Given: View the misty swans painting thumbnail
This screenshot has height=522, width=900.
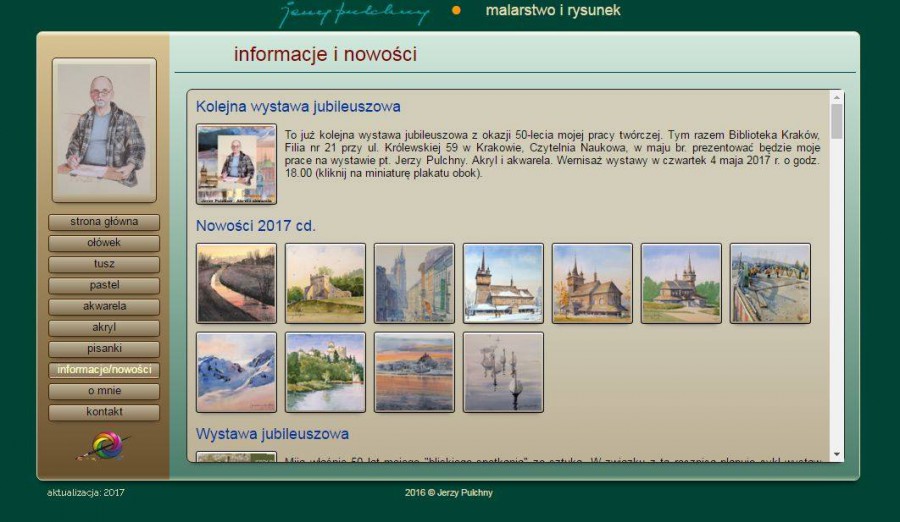Looking at the screenshot, I should [503, 372].
